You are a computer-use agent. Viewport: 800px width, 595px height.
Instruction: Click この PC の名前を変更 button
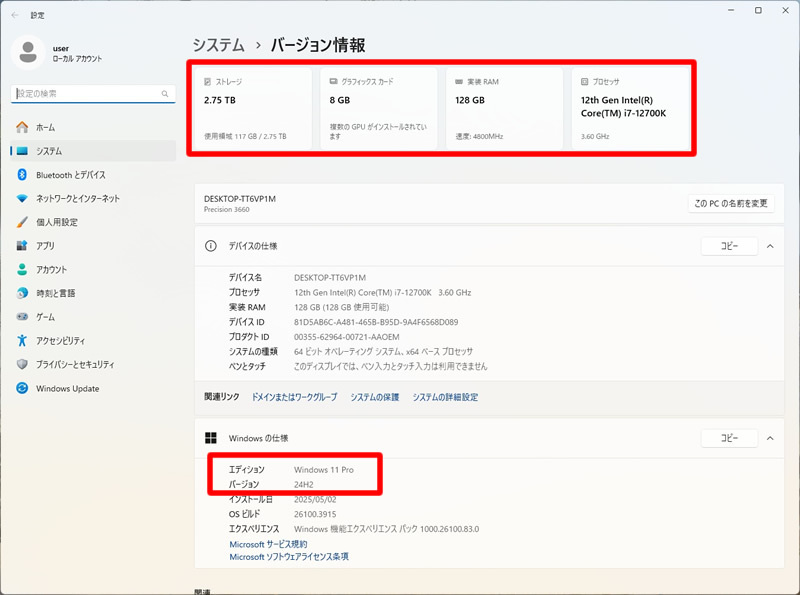coord(731,203)
